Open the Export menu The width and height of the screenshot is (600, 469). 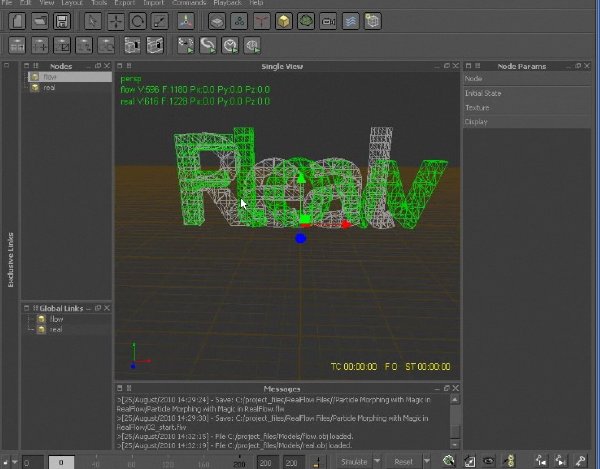coord(124,3)
